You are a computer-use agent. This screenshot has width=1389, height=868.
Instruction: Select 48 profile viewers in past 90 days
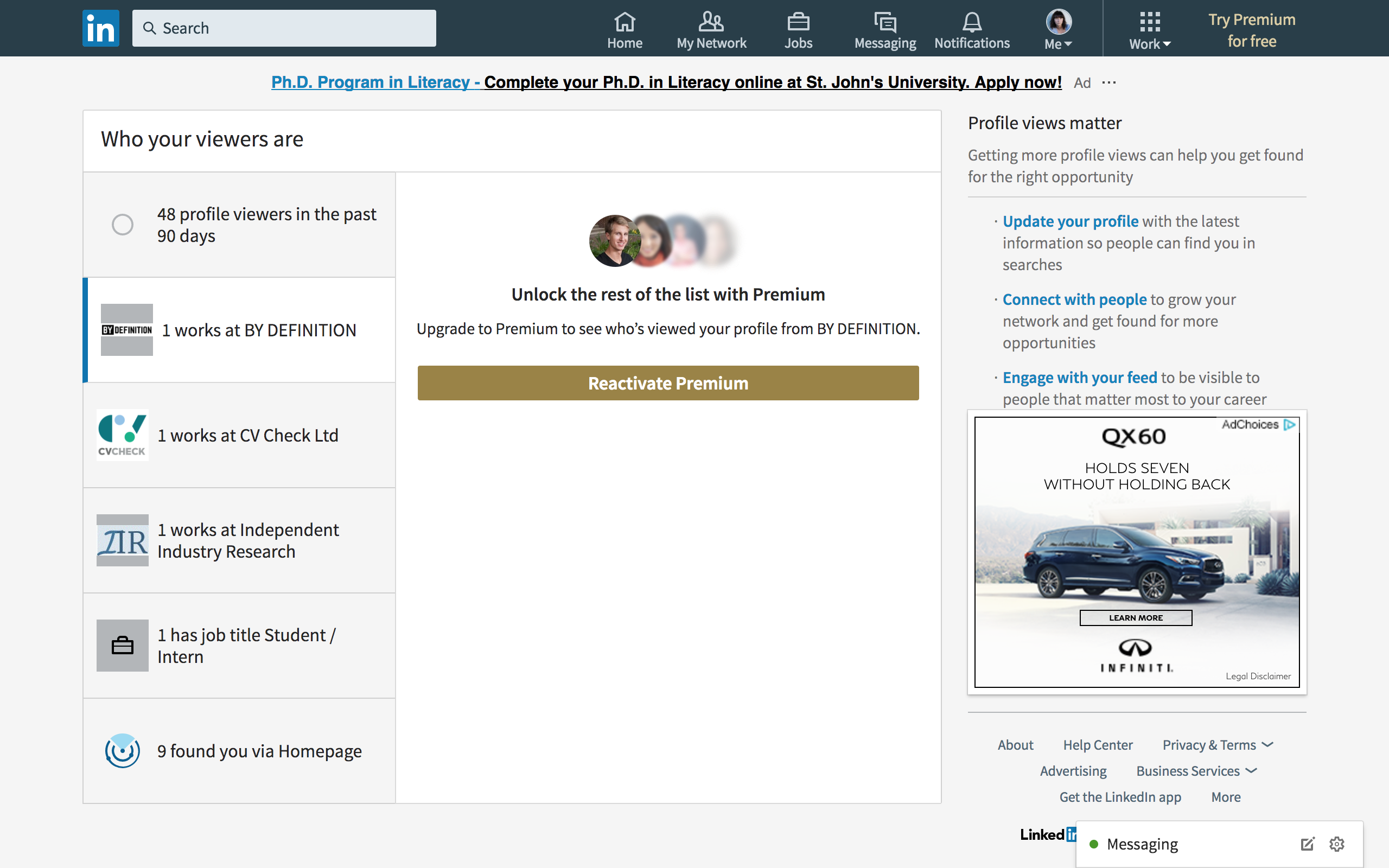coord(239,225)
